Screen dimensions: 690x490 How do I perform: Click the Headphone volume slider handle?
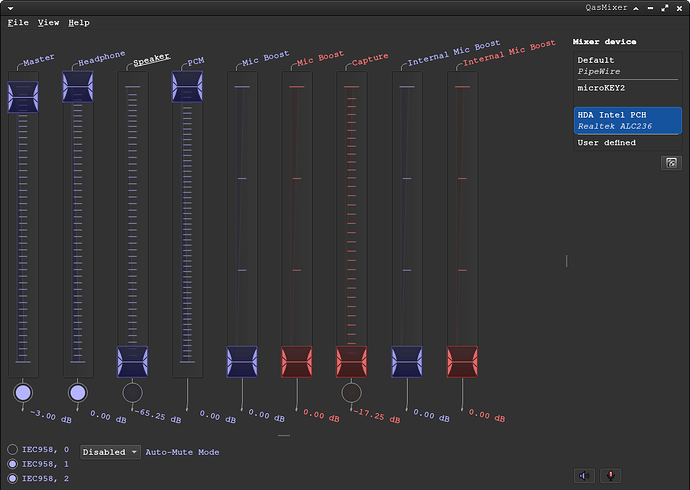tap(78, 87)
